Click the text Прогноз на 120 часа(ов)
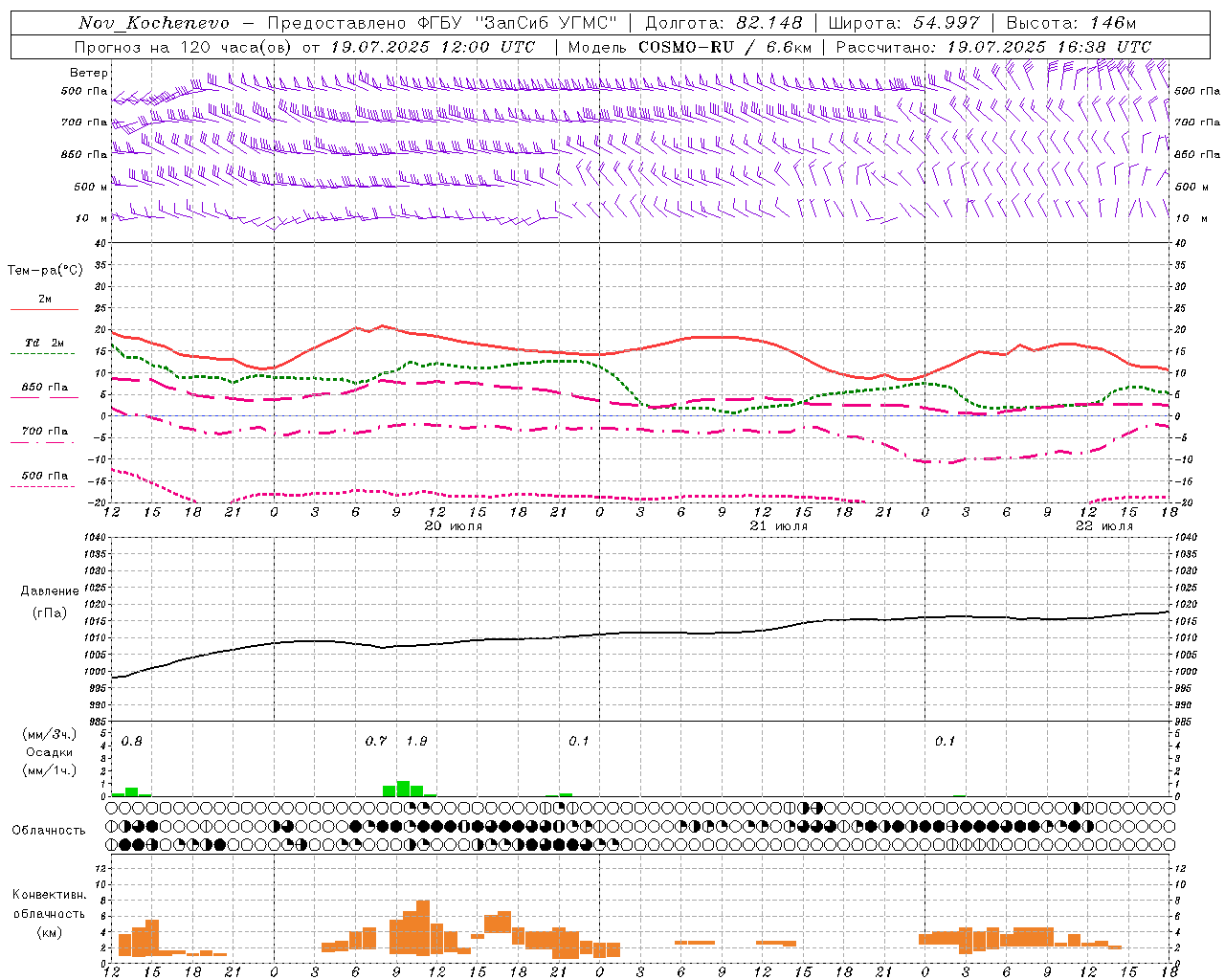Viewport: 1225px width, 980px height. (184, 47)
